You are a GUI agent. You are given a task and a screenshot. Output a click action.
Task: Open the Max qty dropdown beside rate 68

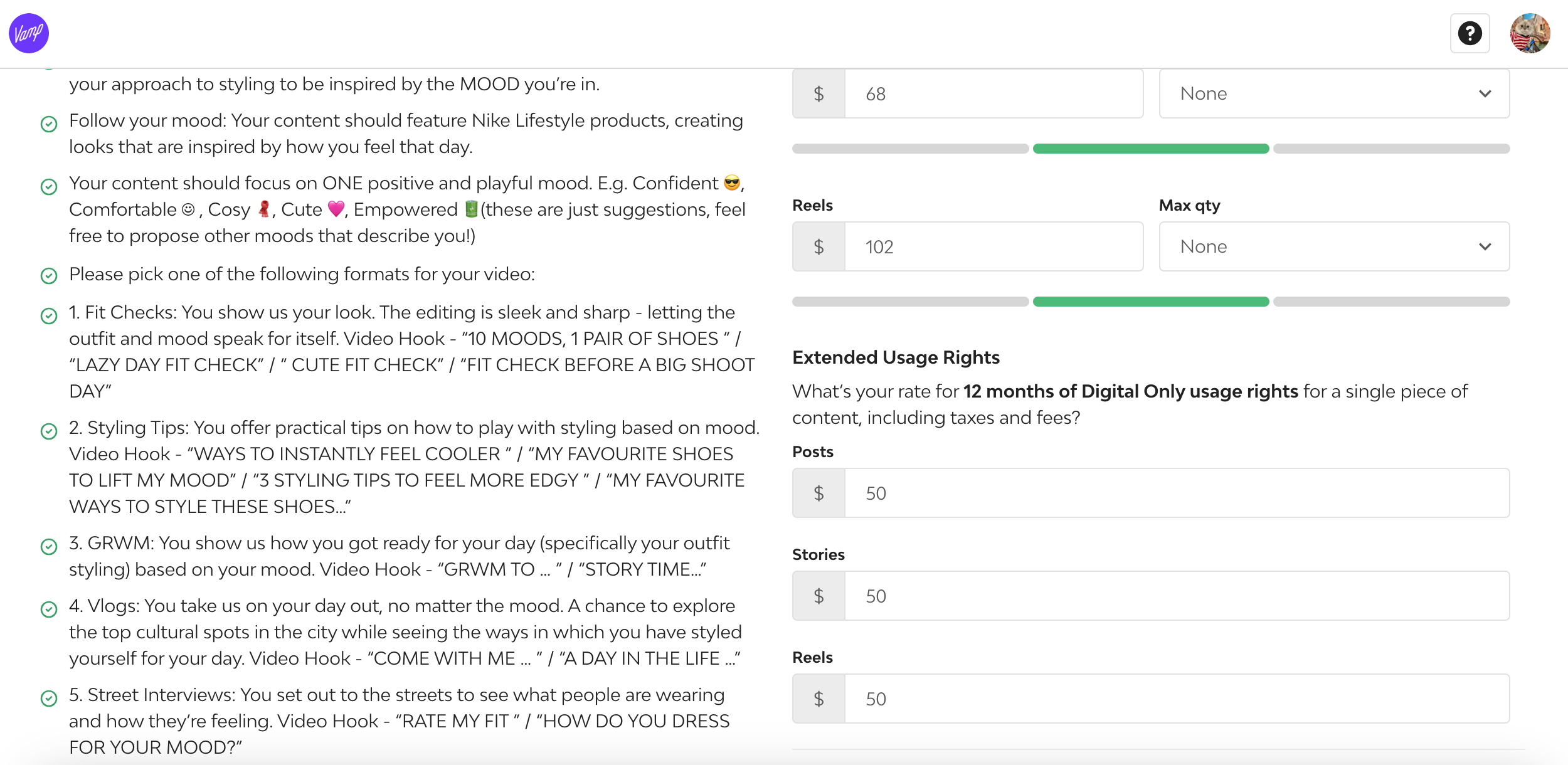(1334, 93)
